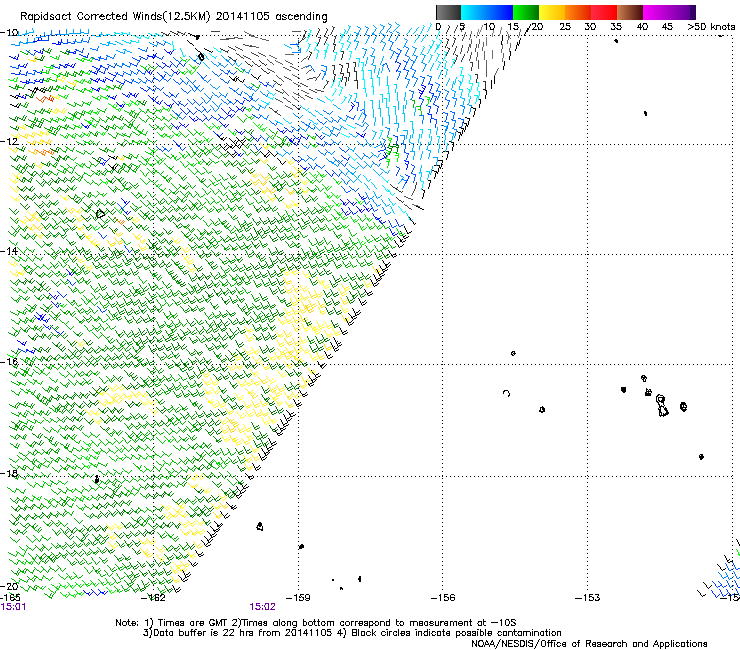
Task: Select the red 30–35 knots legend segment
Action: [604, 12]
